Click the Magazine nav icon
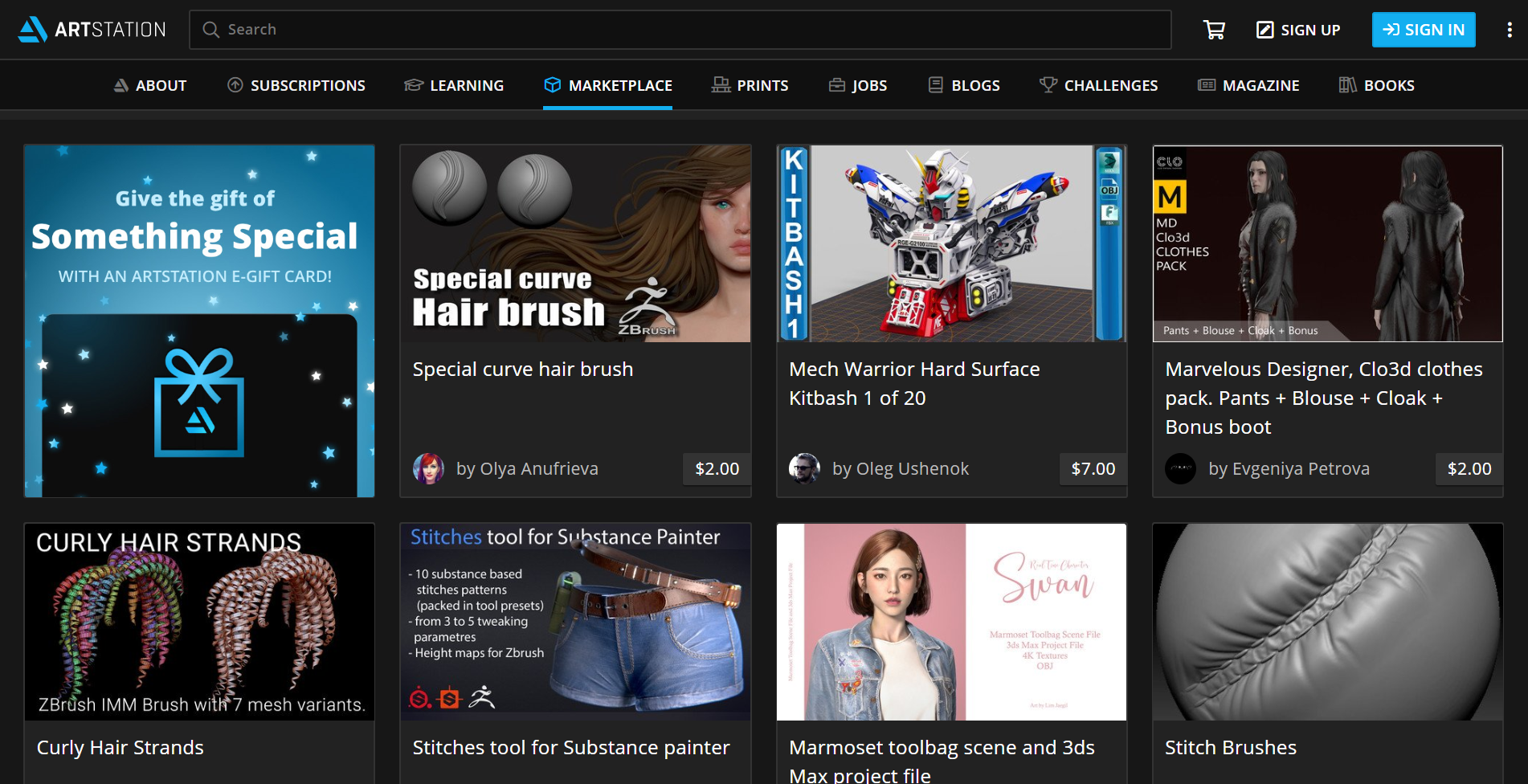Viewport: 1528px width, 784px height. tap(1207, 85)
